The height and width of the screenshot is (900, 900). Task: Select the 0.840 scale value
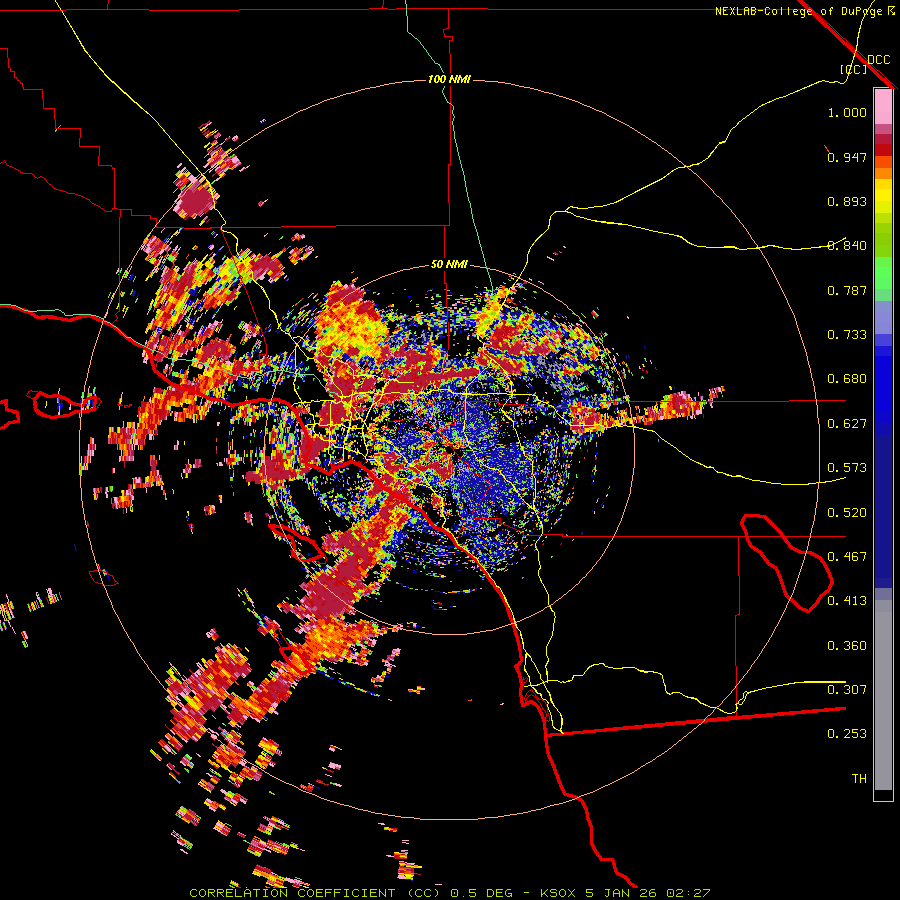(847, 246)
